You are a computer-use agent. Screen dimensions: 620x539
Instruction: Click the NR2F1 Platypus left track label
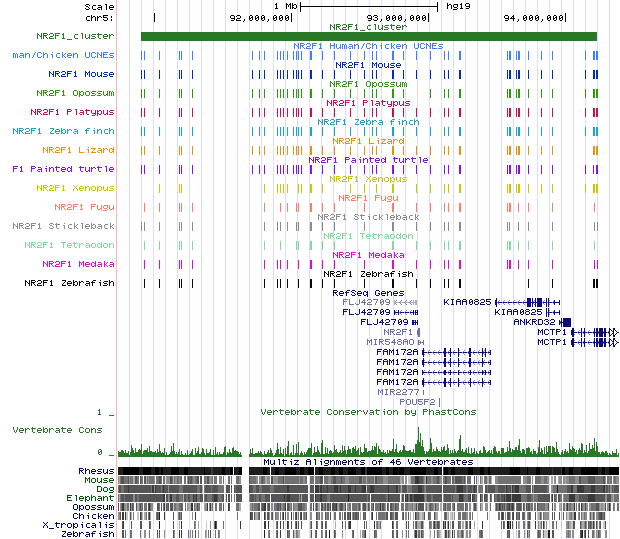click(72, 112)
